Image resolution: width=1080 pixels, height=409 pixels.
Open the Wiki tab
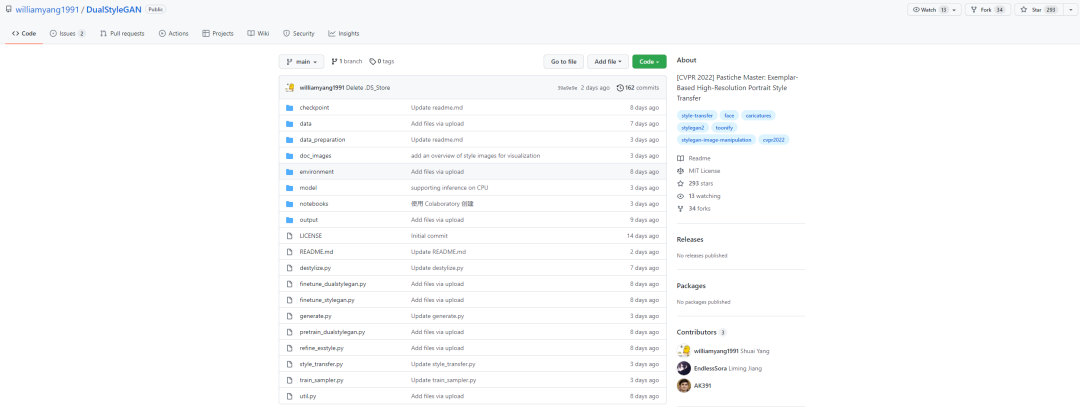point(258,33)
